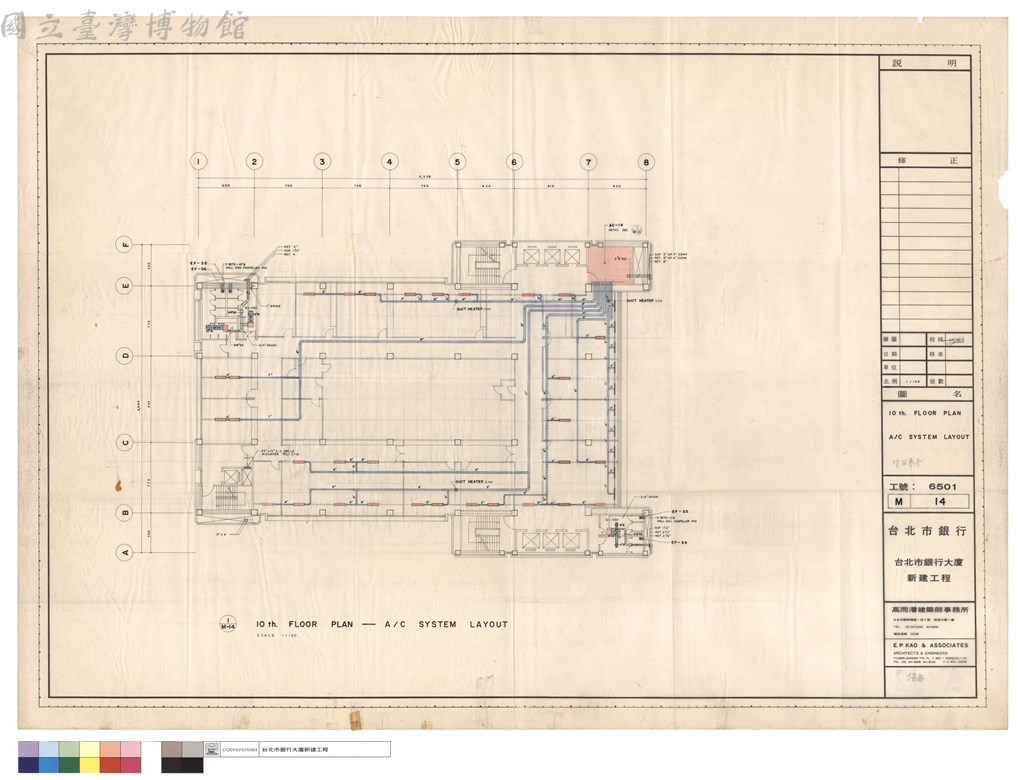This screenshot has height=780, width=1024.
Task: Click the 說明 notes panel header
Action: (926, 63)
